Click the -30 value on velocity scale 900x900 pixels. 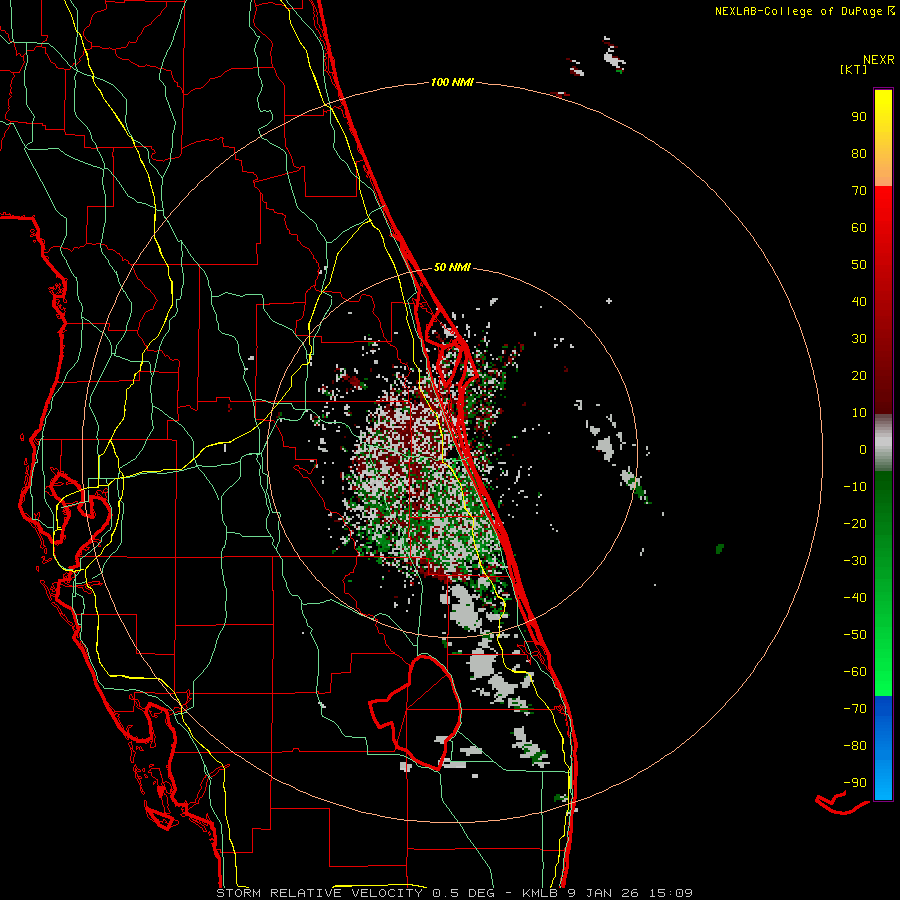[x=855, y=561]
